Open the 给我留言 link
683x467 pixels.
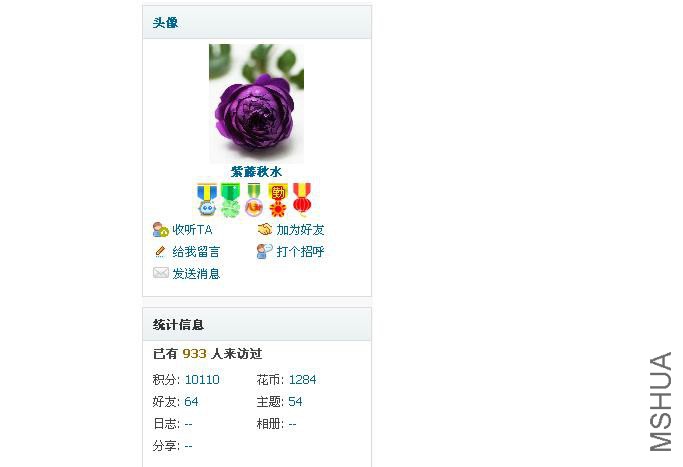(x=196, y=251)
